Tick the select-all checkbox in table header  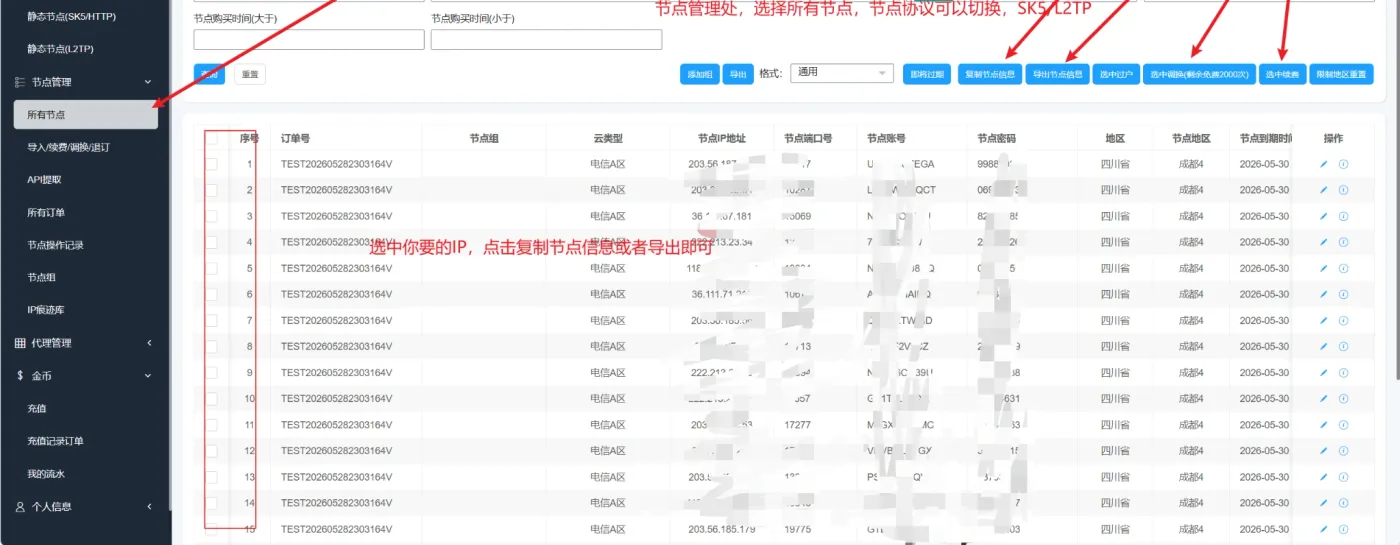pyautogui.click(x=212, y=138)
